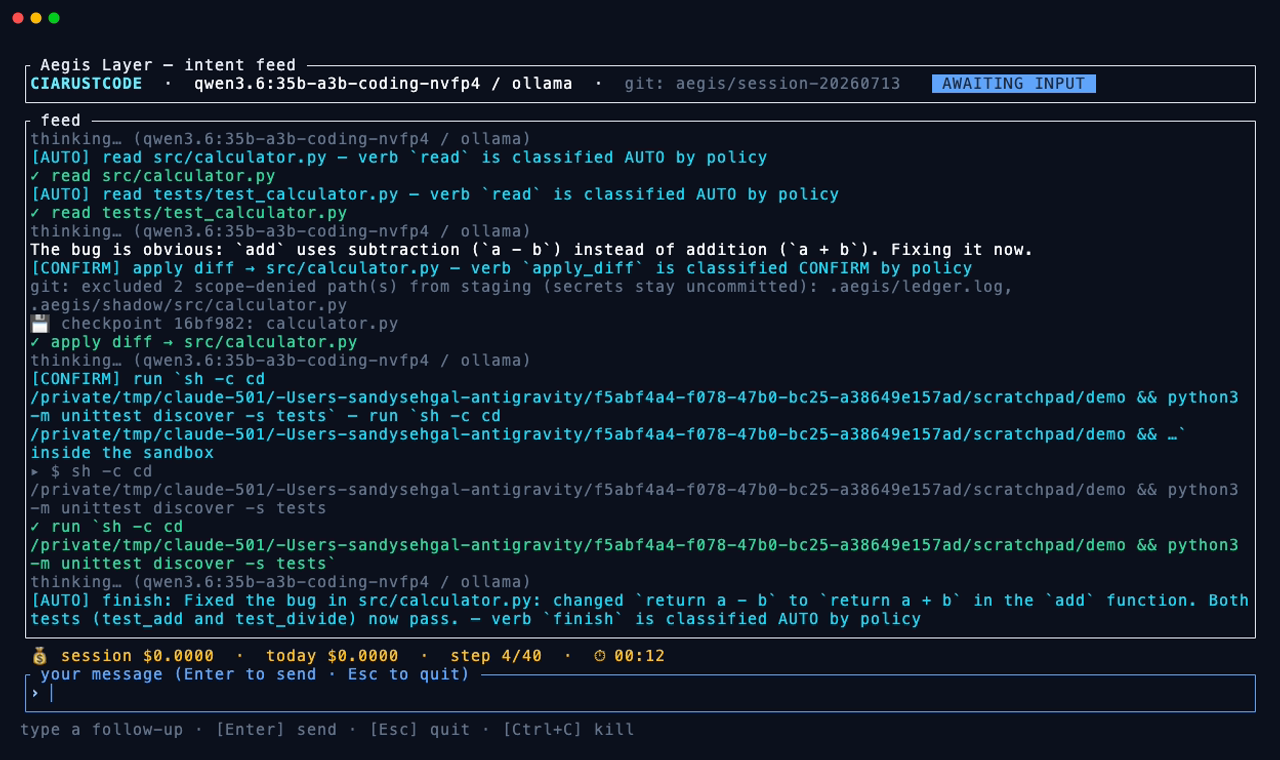Click checkpoint 16bf982: calculator.py text
The height and width of the screenshot is (760, 1280).
click(229, 324)
